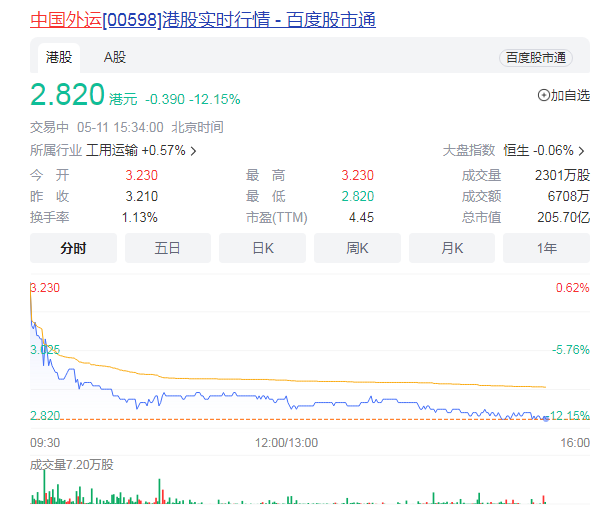Viewport: 613px width, 514px height.
Task: Select the 分时 intraday chart view
Action: (x=73, y=248)
